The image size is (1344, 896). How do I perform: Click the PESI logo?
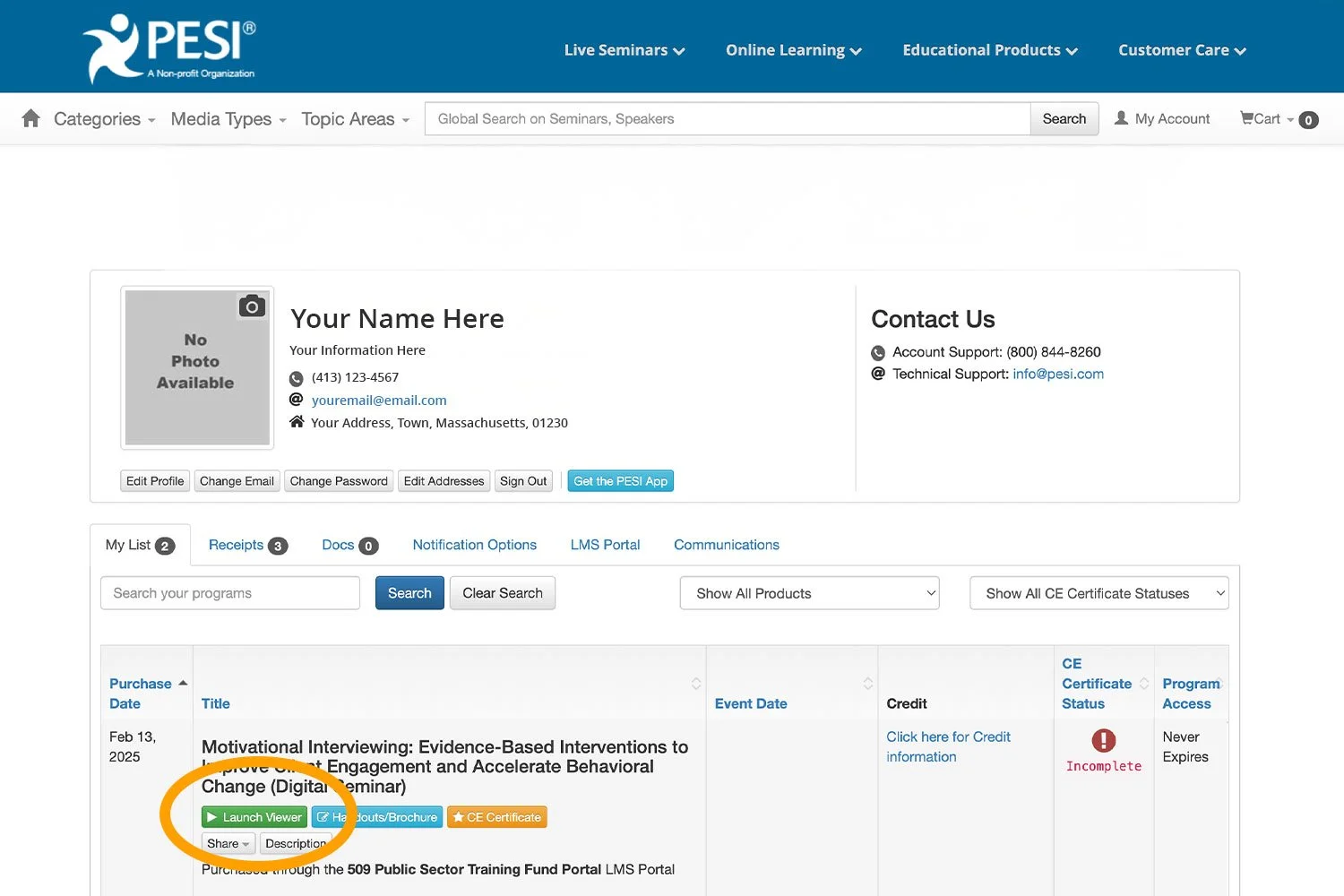pyautogui.click(x=169, y=47)
